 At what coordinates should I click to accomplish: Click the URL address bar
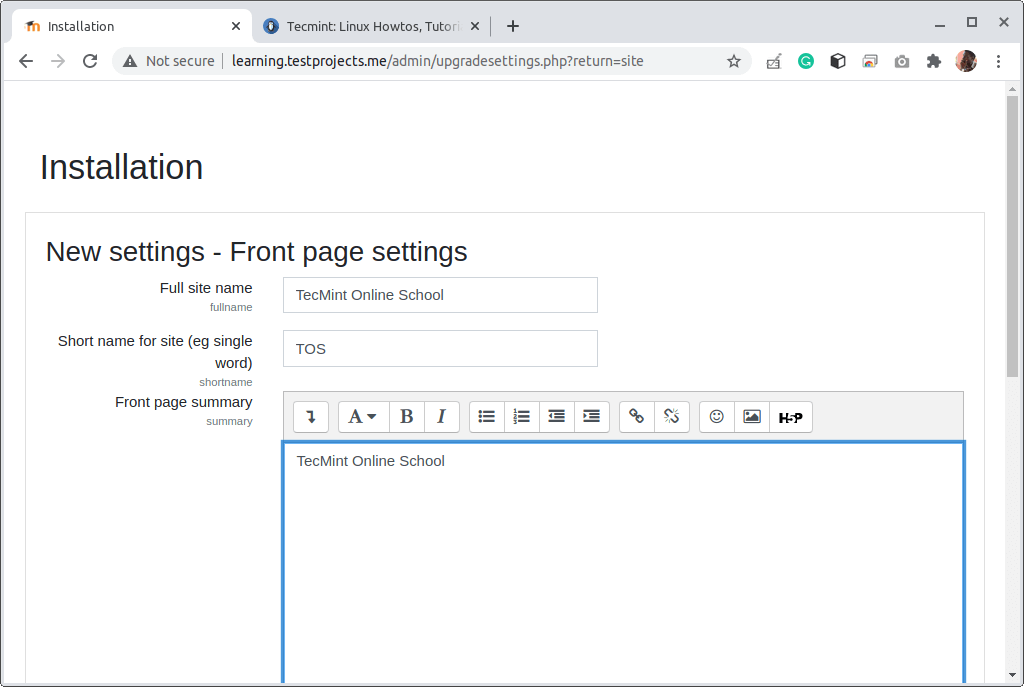coord(438,61)
